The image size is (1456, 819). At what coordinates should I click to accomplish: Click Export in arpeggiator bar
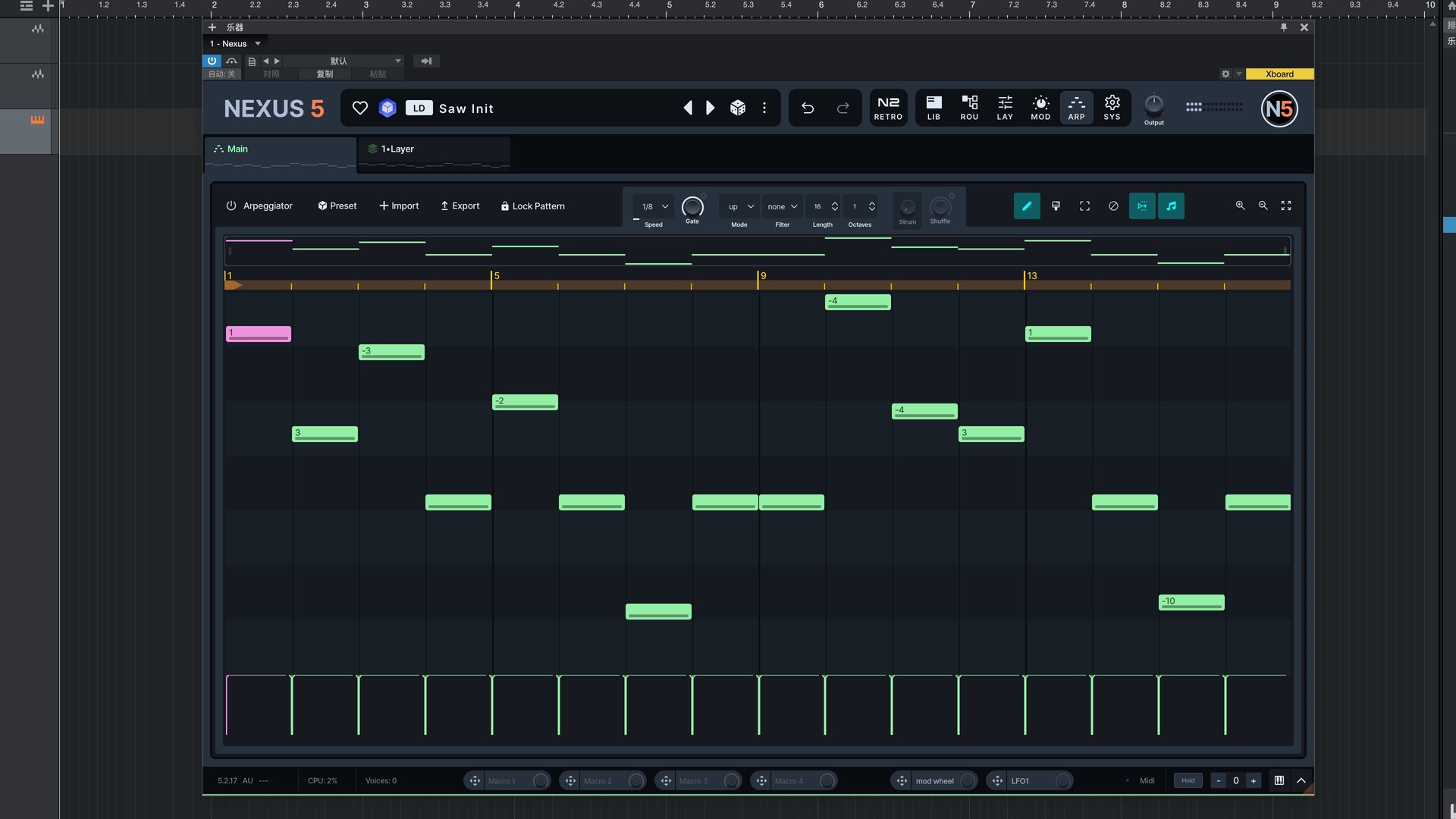coord(460,206)
